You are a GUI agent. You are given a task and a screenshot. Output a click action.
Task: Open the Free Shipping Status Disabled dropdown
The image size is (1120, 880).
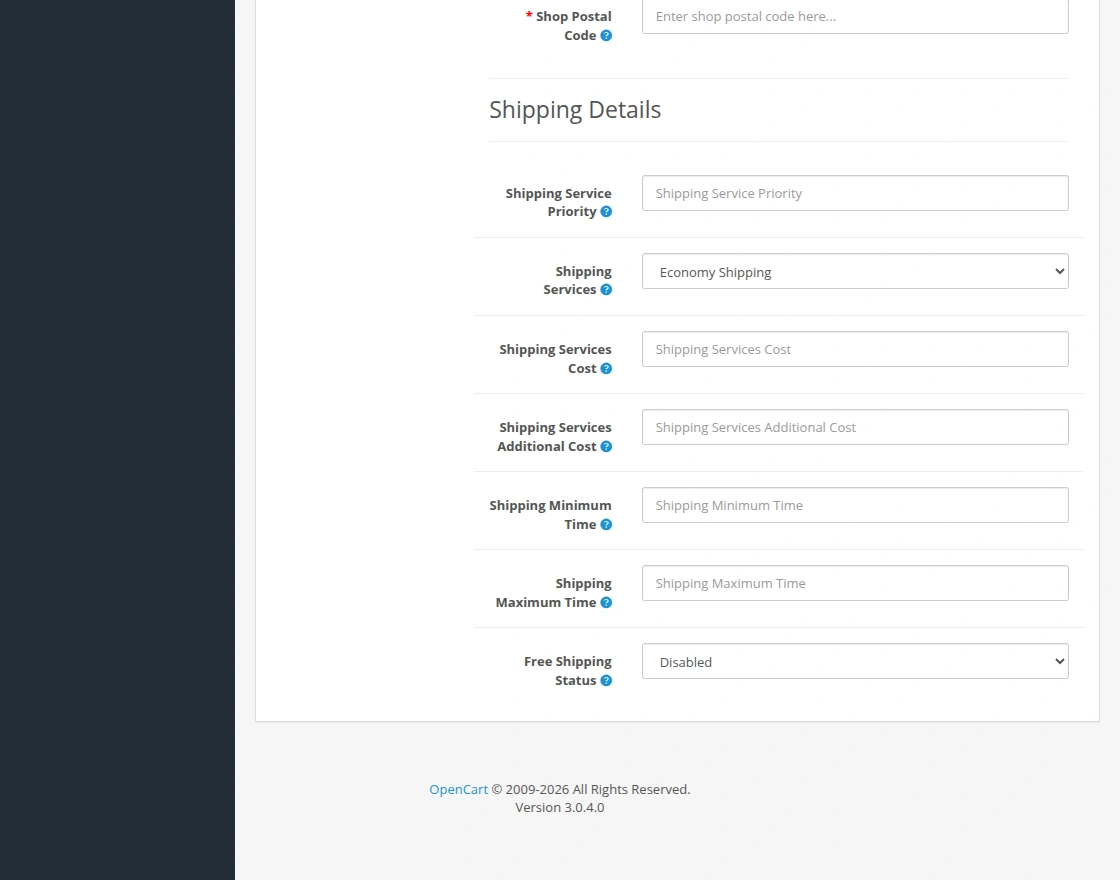click(x=855, y=661)
